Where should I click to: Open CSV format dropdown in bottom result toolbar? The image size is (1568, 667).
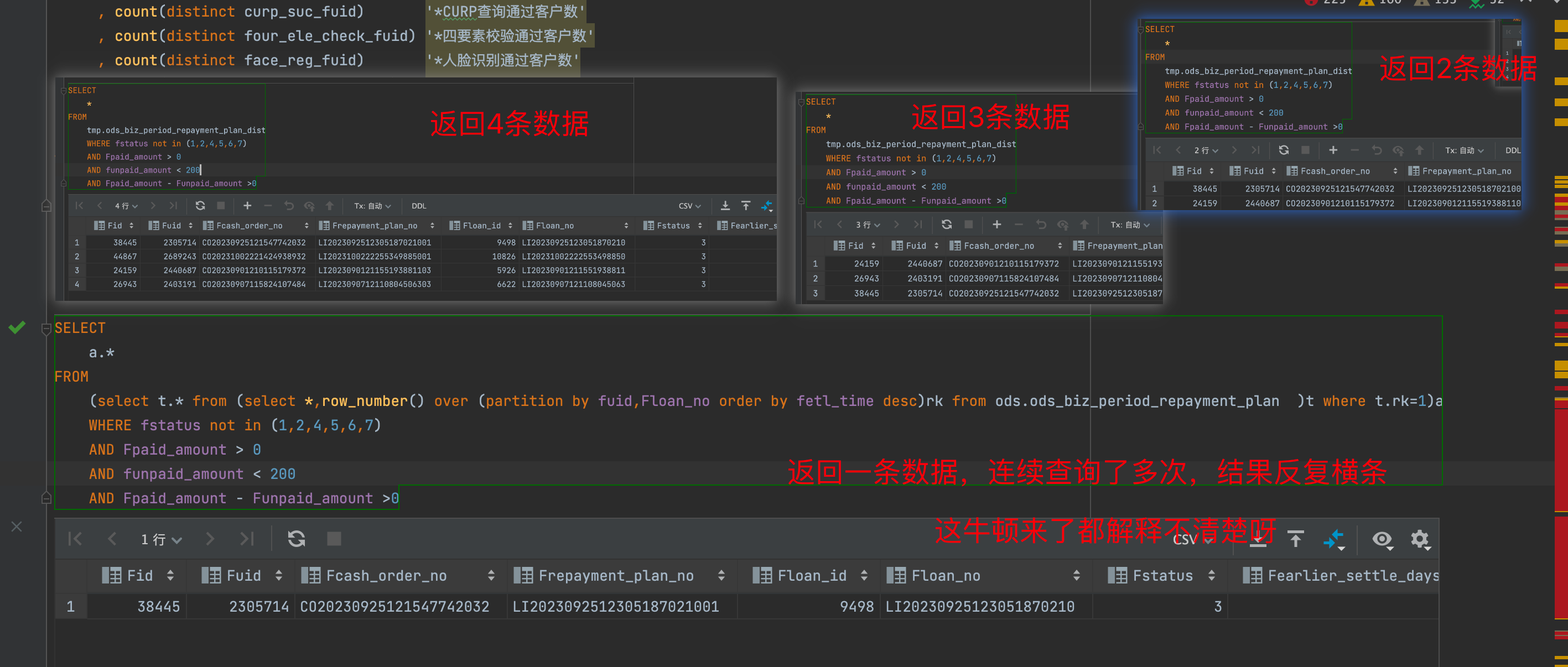pyautogui.click(x=1193, y=539)
